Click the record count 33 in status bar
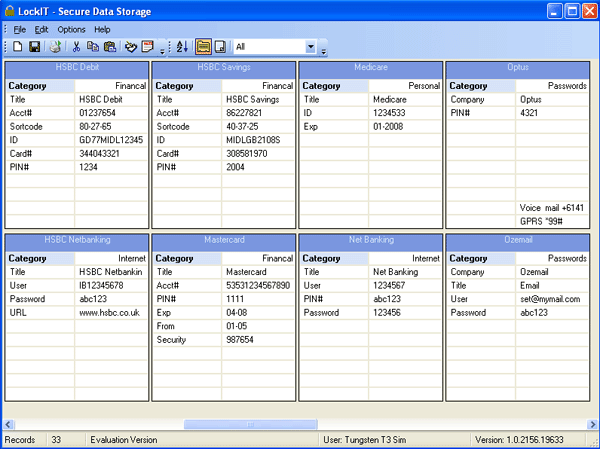Viewport: 600px width, 449px height. pos(56,440)
